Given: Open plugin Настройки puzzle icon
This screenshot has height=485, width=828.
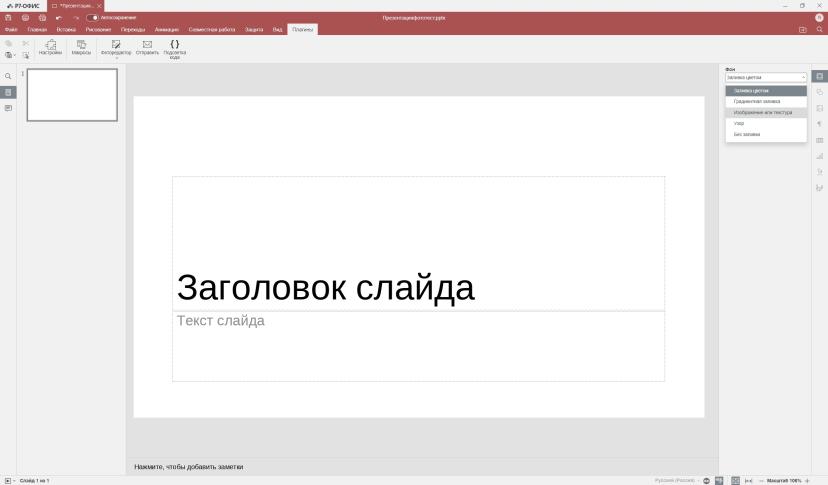Looking at the screenshot, I should click(x=50, y=47).
